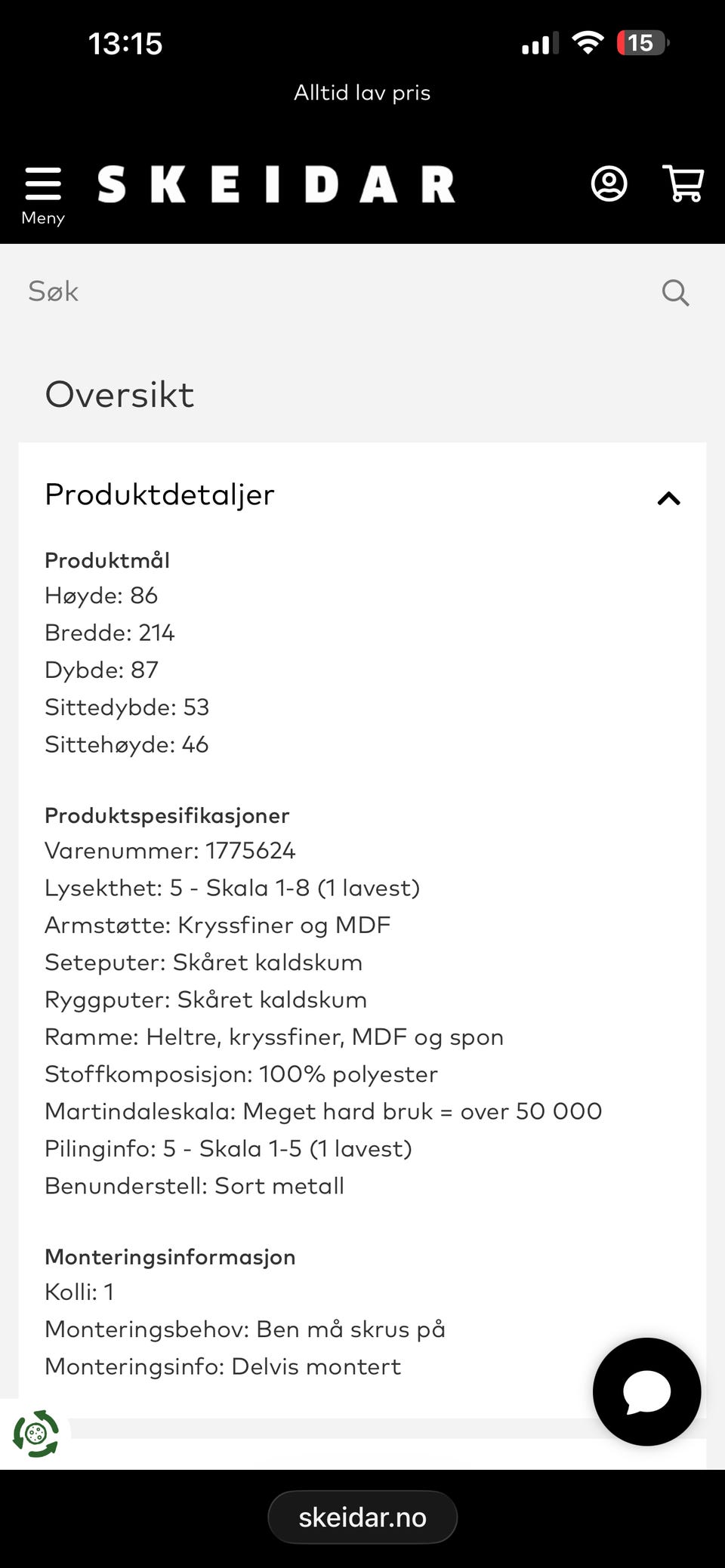Open the hamburger Meny icon

(43, 183)
